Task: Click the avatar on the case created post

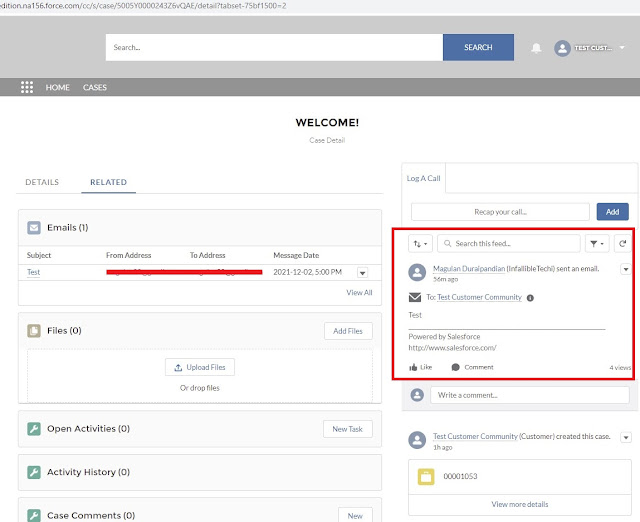Action: 417,440
